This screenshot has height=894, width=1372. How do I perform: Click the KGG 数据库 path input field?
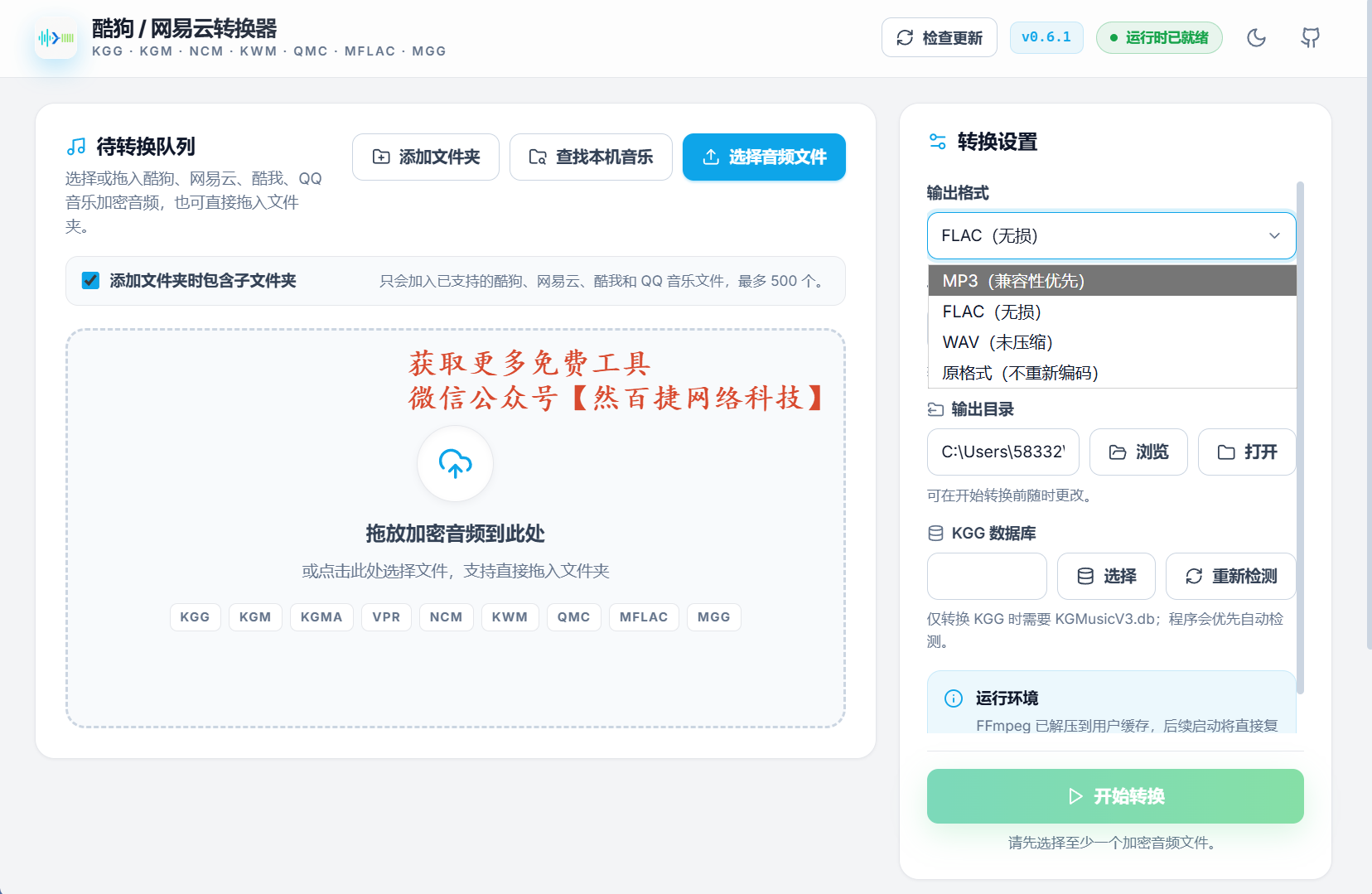point(987,576)
